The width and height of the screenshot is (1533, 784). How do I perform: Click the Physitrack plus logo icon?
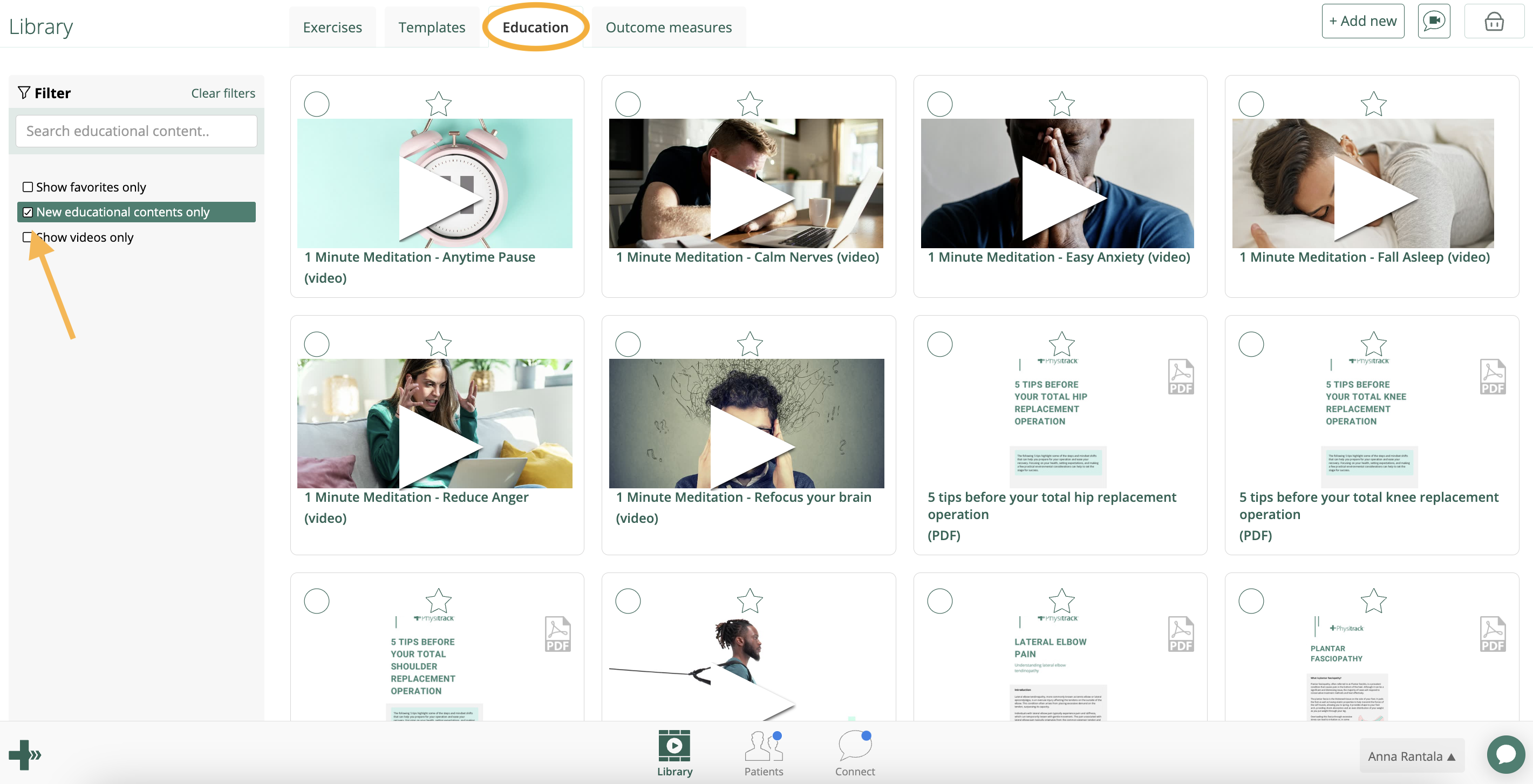pyautogui.click(x=24, y=755)
